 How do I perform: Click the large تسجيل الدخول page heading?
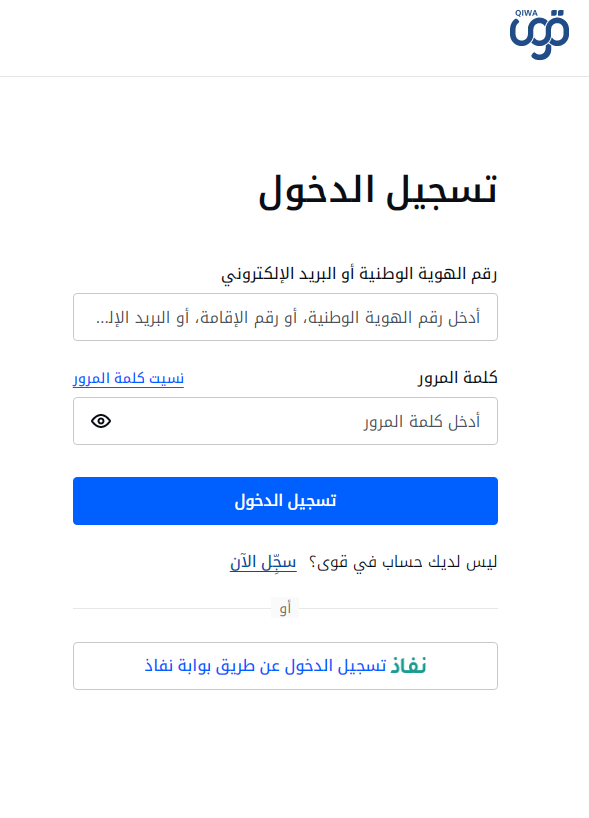[x=378, y=191]
